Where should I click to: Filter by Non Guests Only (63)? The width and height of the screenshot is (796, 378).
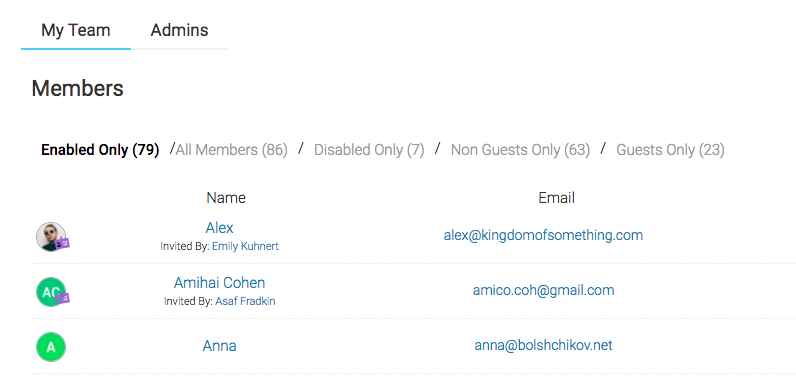click(x=520, y=150)
